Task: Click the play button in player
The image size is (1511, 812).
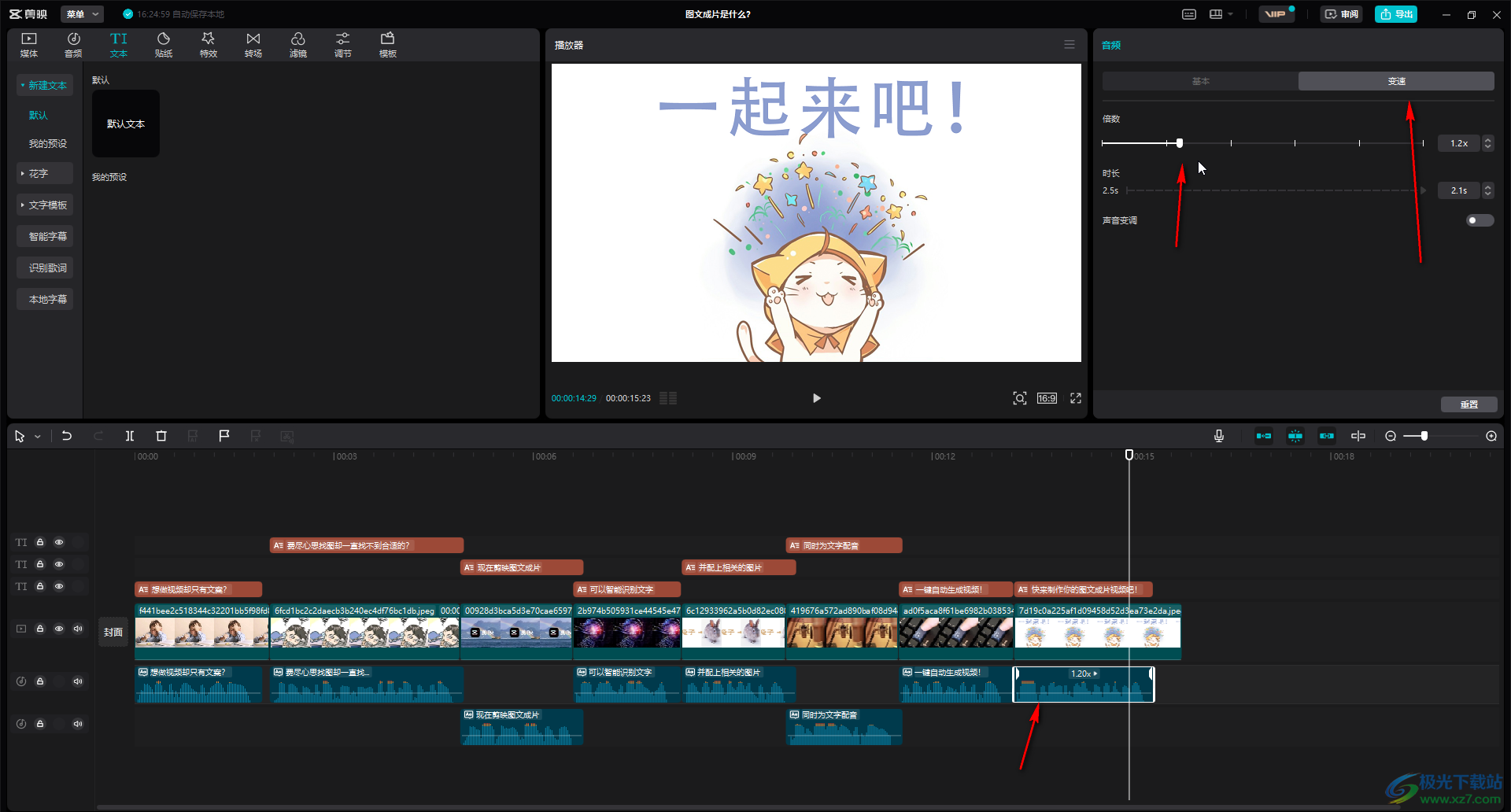Action: [x=816, y=398]
